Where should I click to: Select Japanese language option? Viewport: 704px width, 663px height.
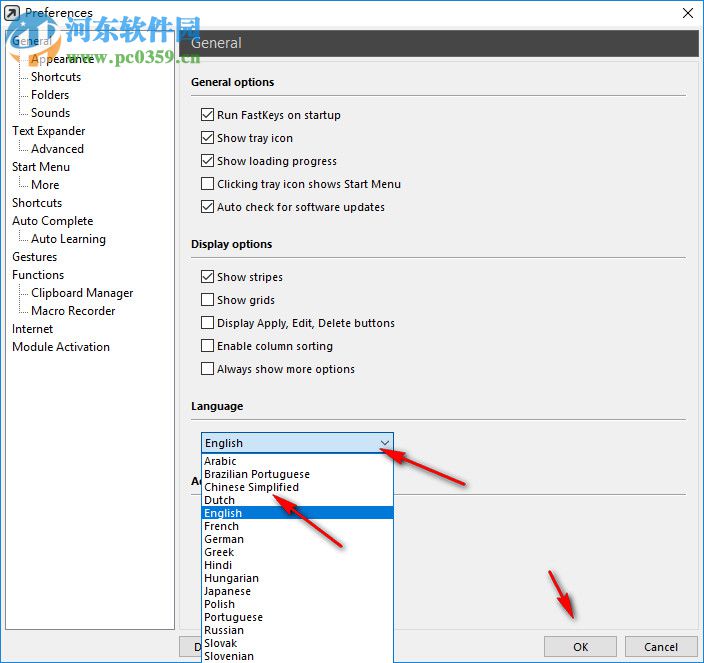tap(297, 591)
